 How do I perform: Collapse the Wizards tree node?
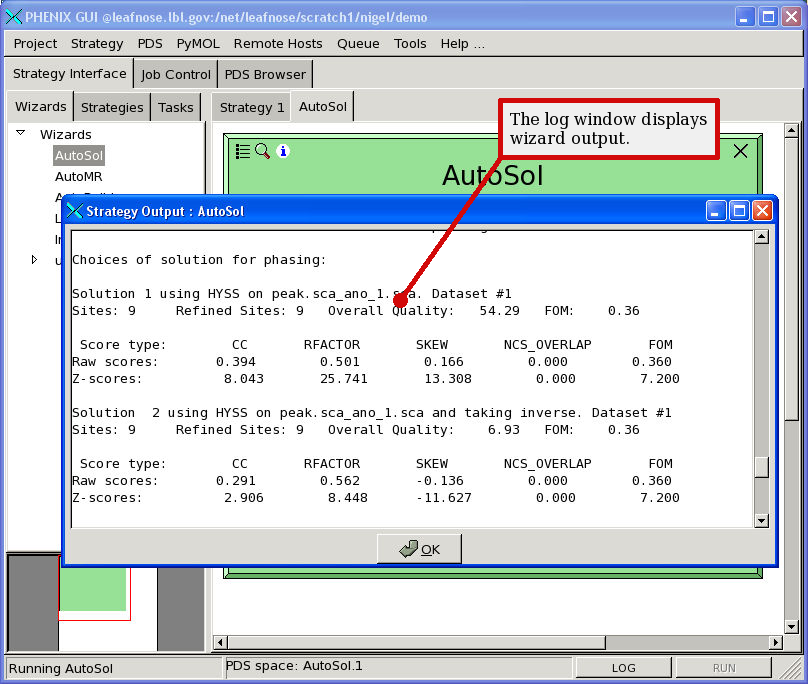(x=19, y=134)
